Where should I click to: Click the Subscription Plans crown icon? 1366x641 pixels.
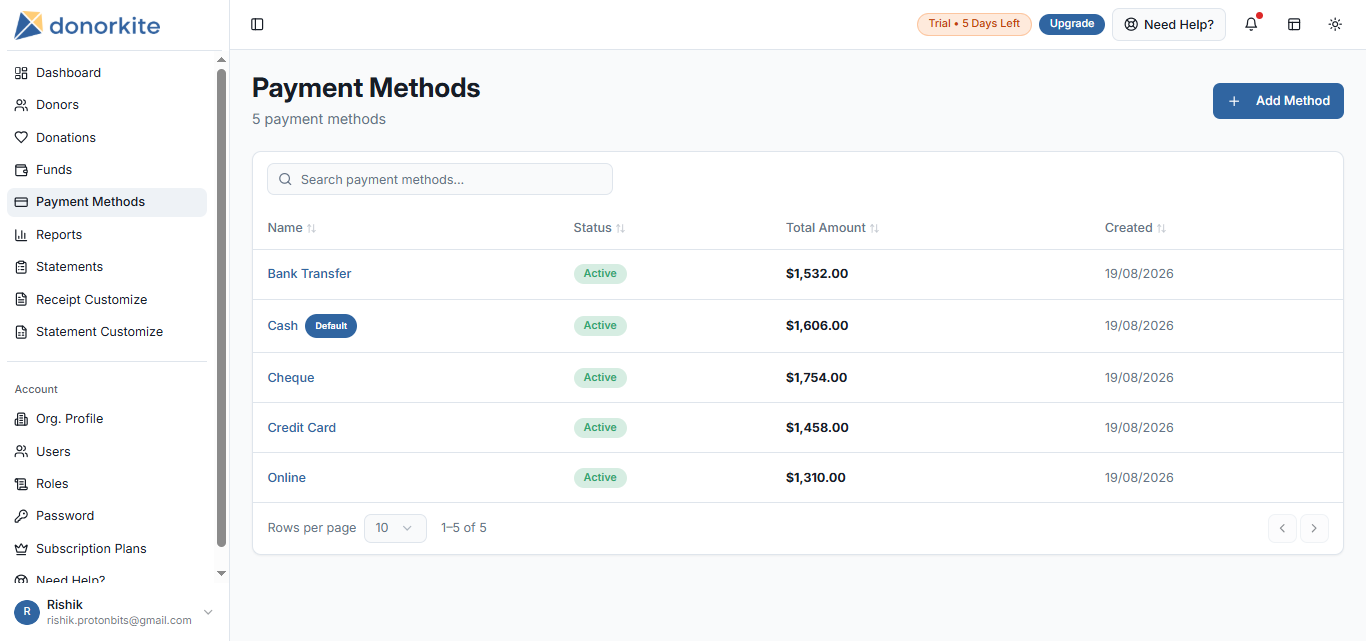click(x=21, y=549)
